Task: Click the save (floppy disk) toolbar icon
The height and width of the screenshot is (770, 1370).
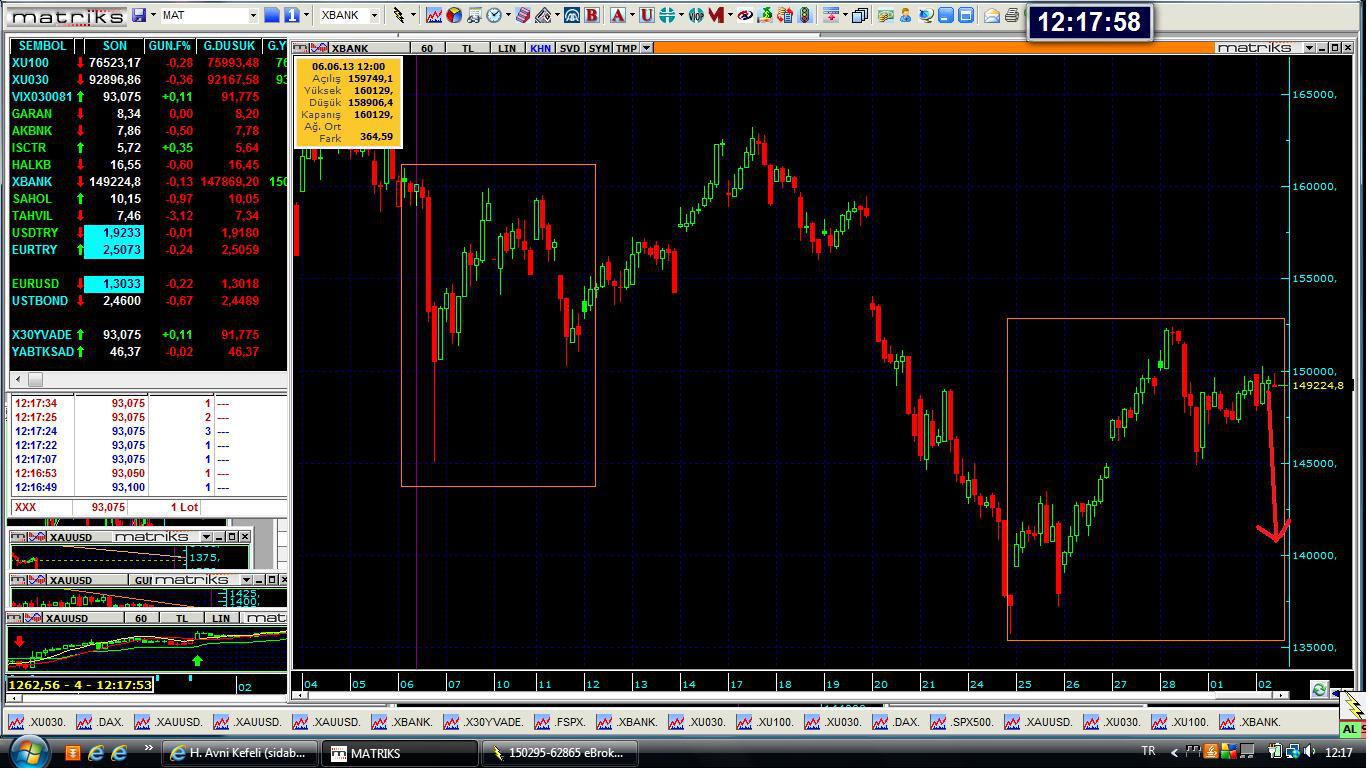Action: tap(138, 15)
